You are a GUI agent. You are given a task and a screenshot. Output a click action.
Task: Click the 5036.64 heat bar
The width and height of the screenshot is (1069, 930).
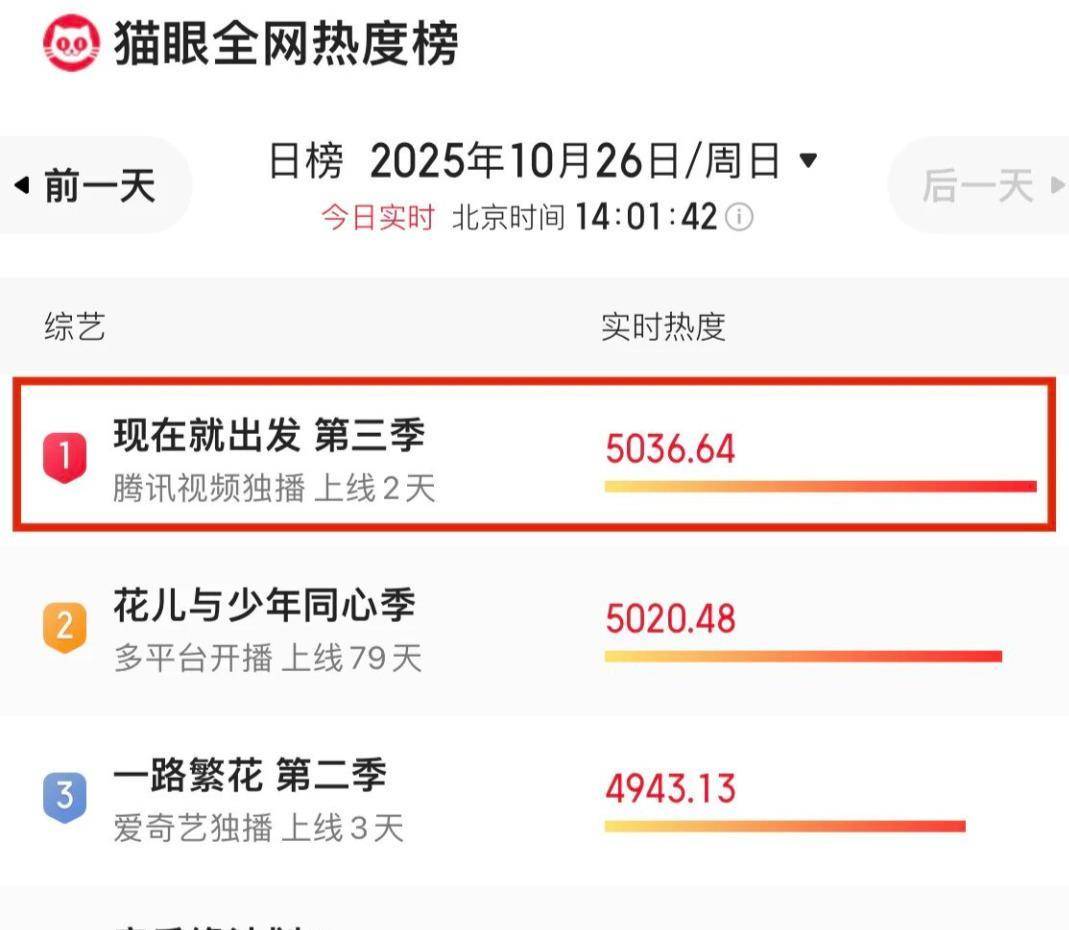click(820, 486)
